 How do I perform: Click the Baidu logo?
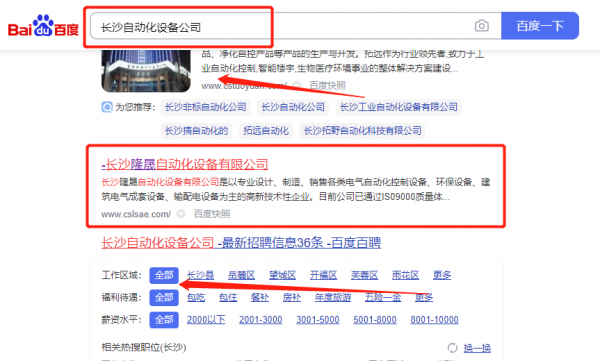pos(43,26)
